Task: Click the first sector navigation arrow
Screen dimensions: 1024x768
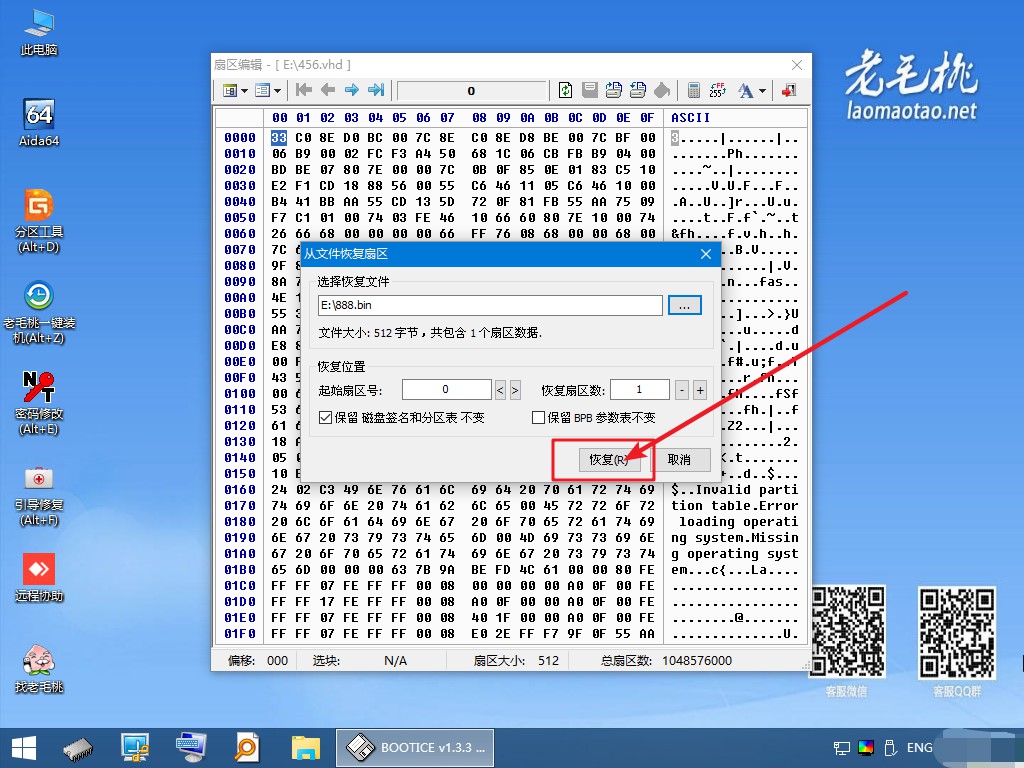Action: point(303,90)
